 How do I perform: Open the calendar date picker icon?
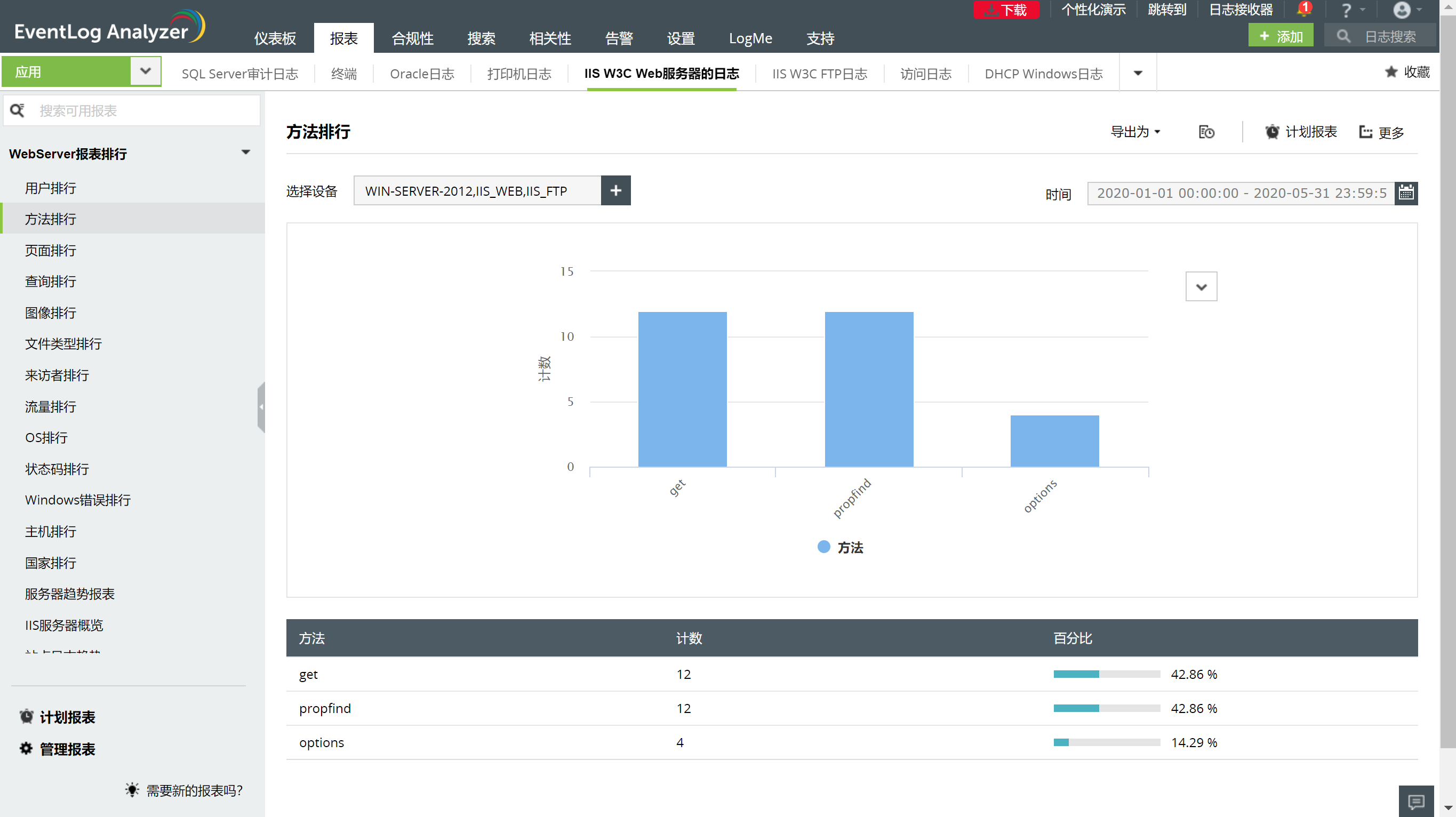point(1406,193)
